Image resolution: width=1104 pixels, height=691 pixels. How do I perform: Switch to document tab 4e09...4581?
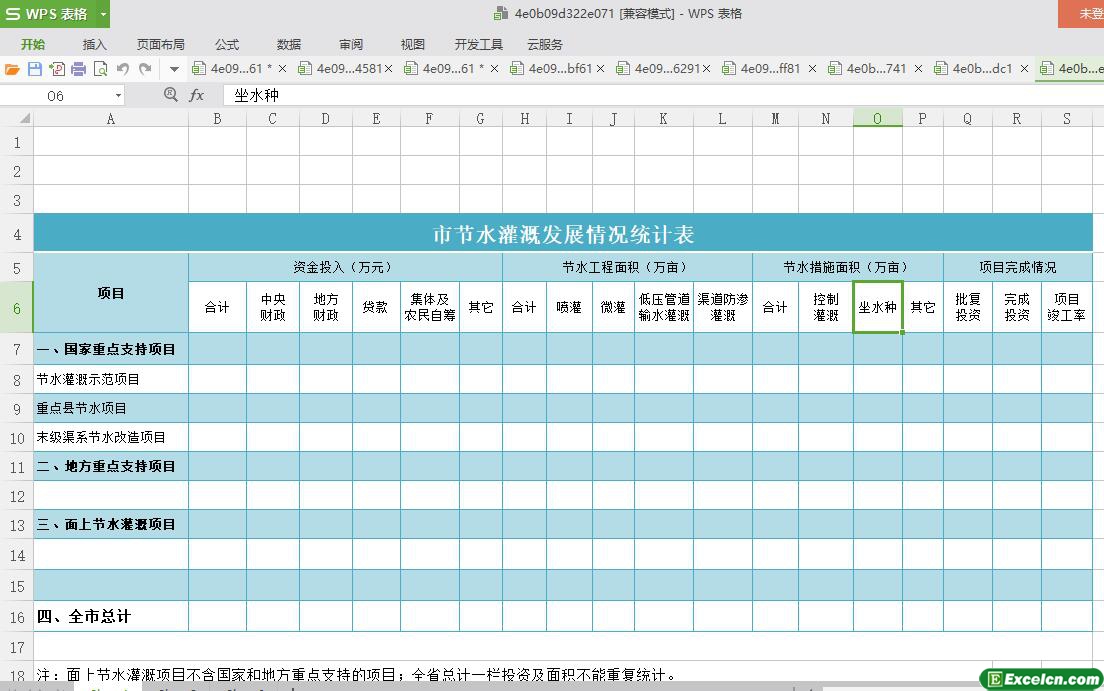(348, 69)
